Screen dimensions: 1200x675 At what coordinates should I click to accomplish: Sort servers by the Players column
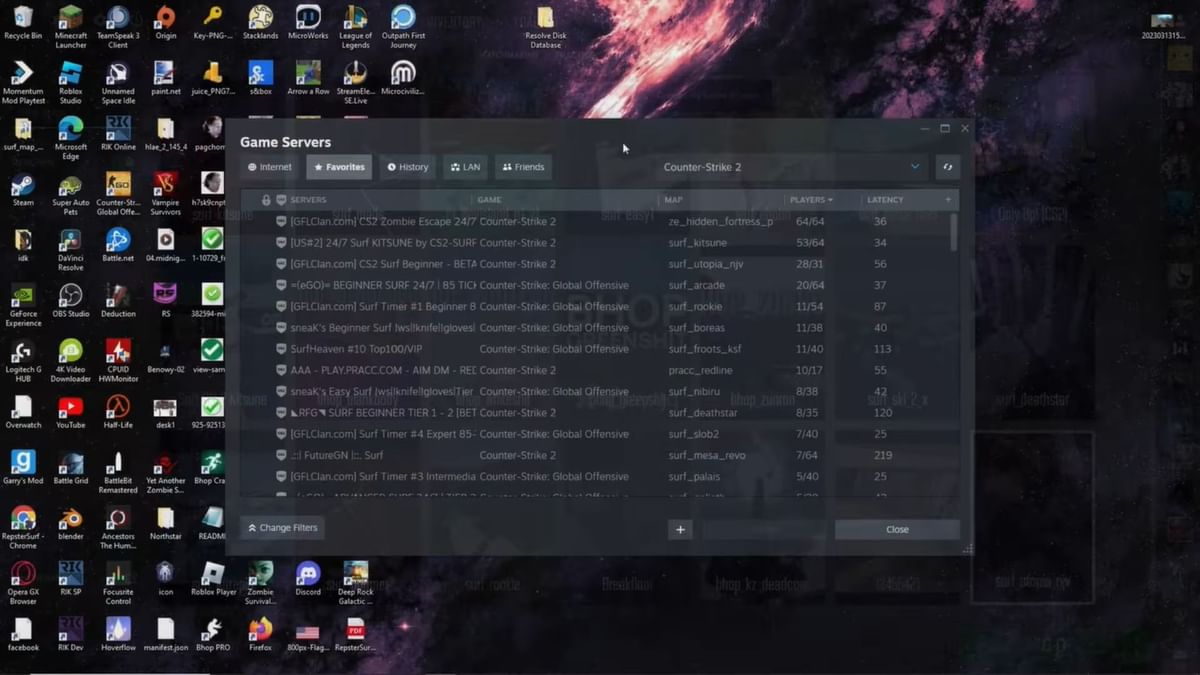(x=810, y=200)
